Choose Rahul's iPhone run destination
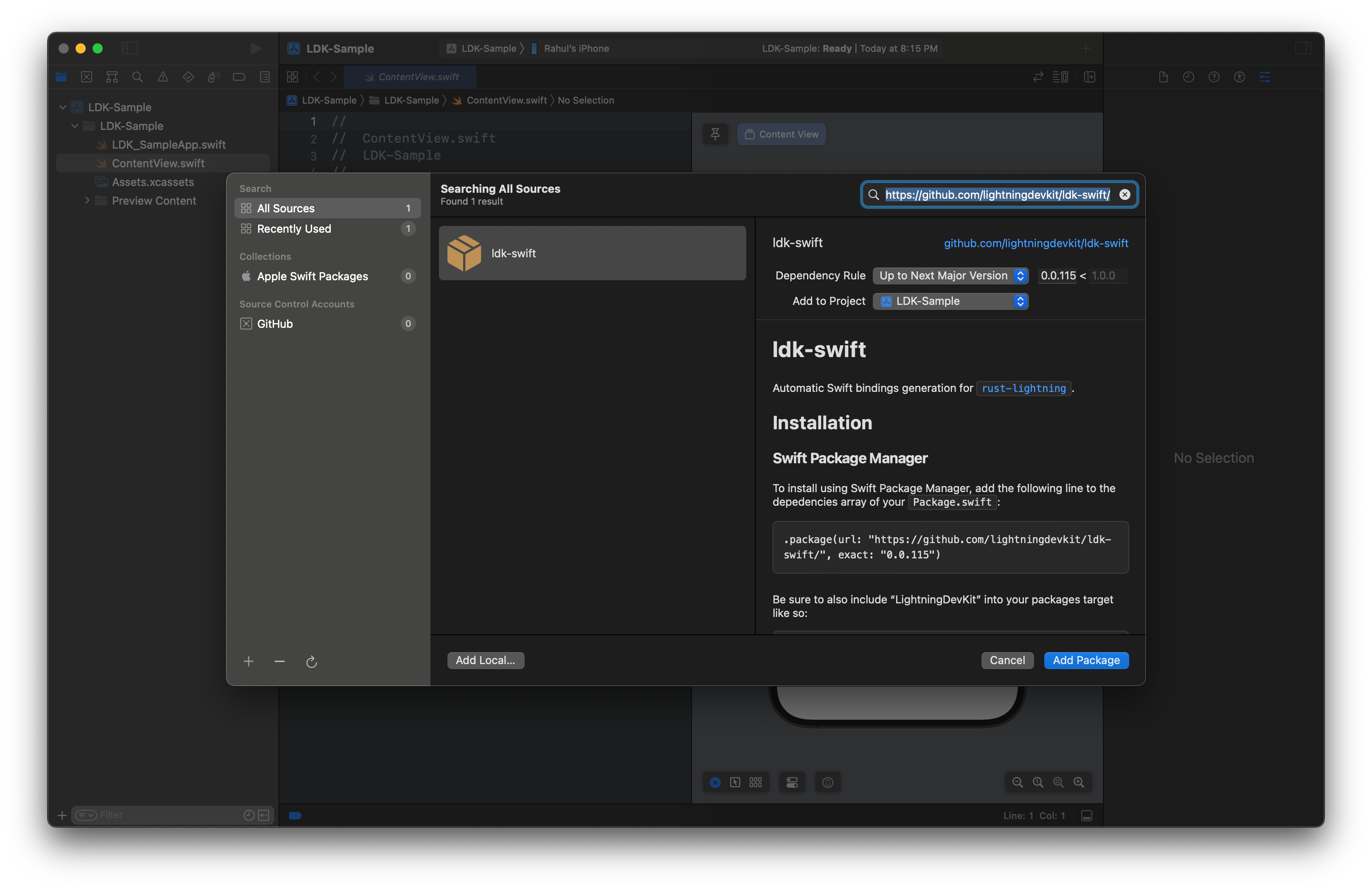1372x890 pixels. (570, 48)
